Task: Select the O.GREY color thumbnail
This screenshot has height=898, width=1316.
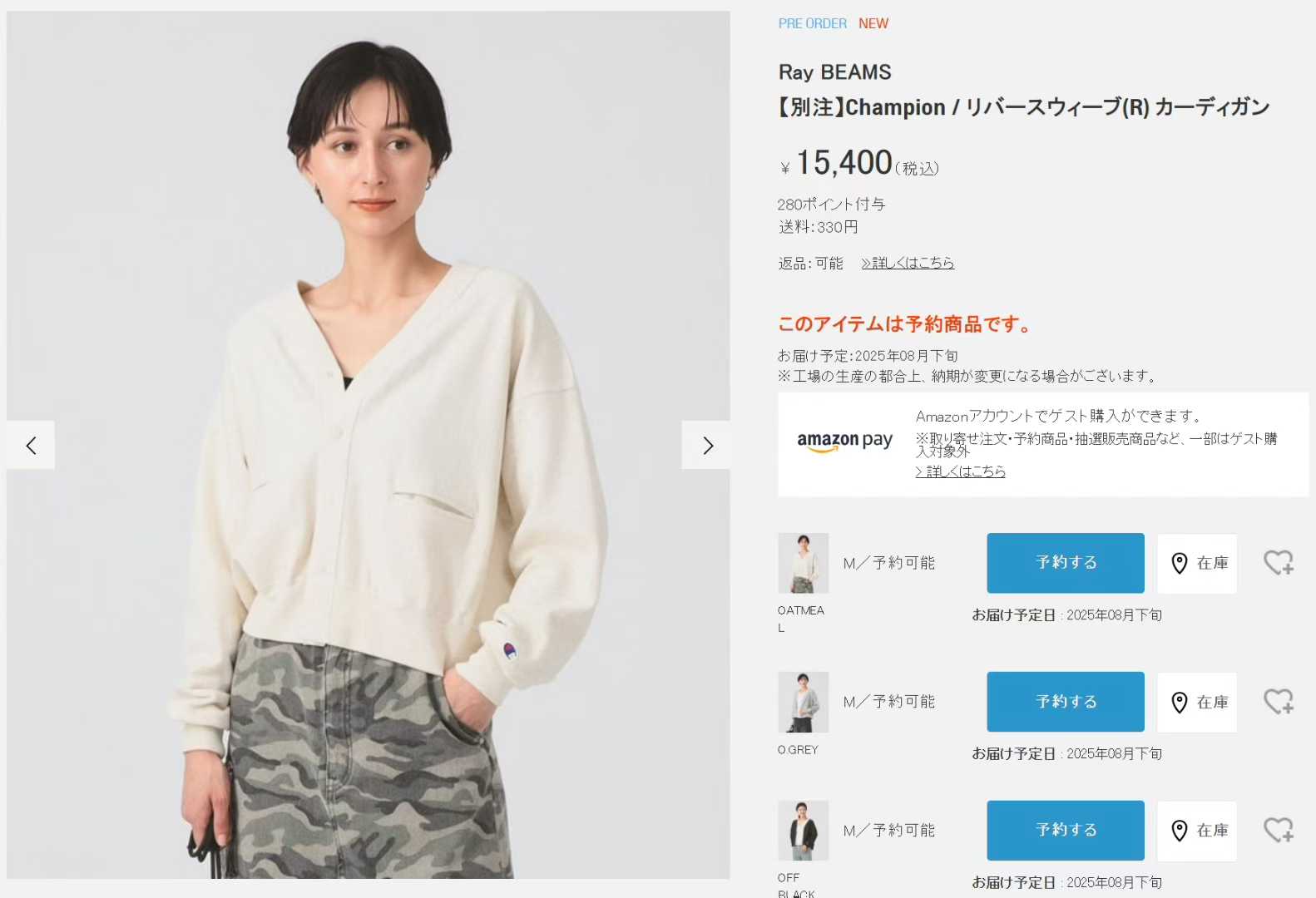Action: [x=804, y=702]
